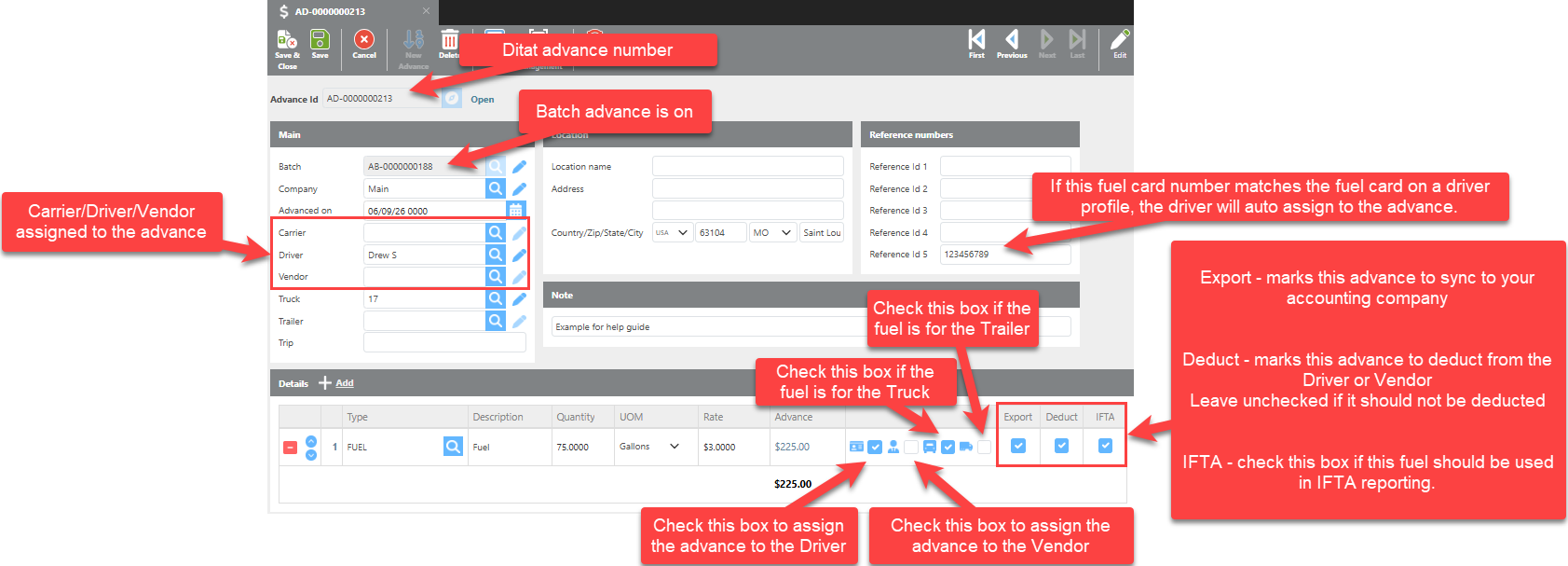Toggle the Export checkbox
1568x566 pixels.
(1018, 446)
